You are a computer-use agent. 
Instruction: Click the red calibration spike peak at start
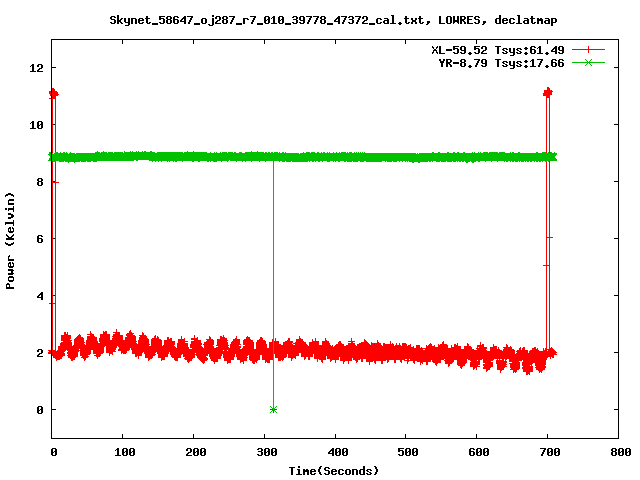(53, 94)
